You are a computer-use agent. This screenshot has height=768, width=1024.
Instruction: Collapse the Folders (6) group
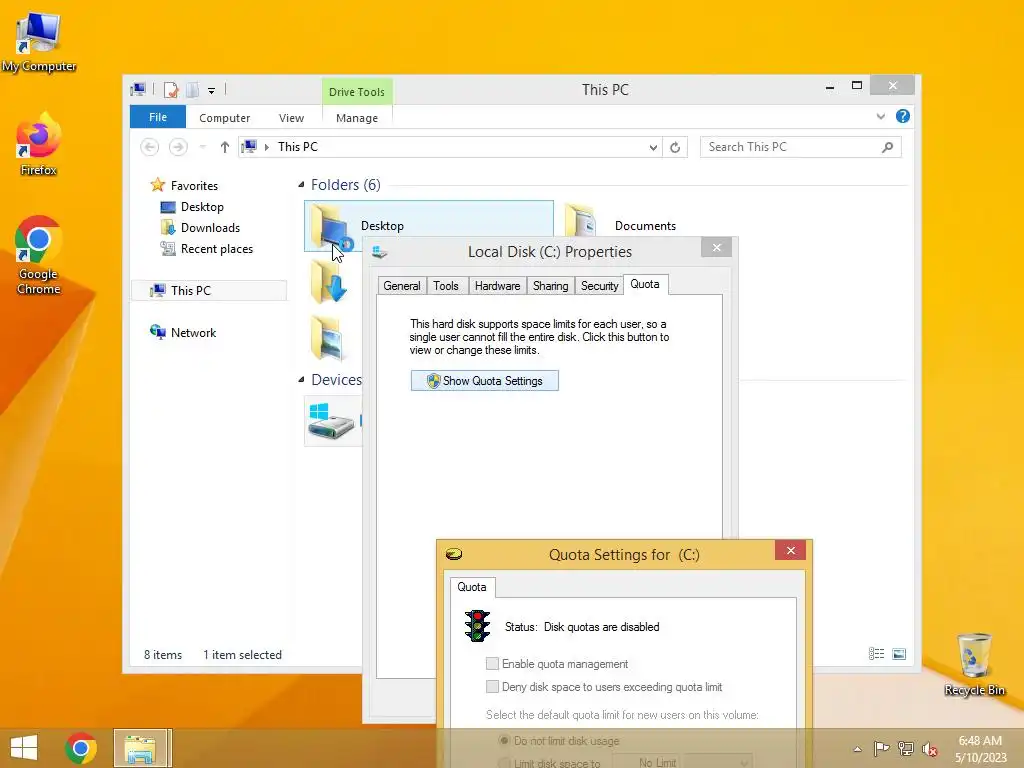[301, 185]
